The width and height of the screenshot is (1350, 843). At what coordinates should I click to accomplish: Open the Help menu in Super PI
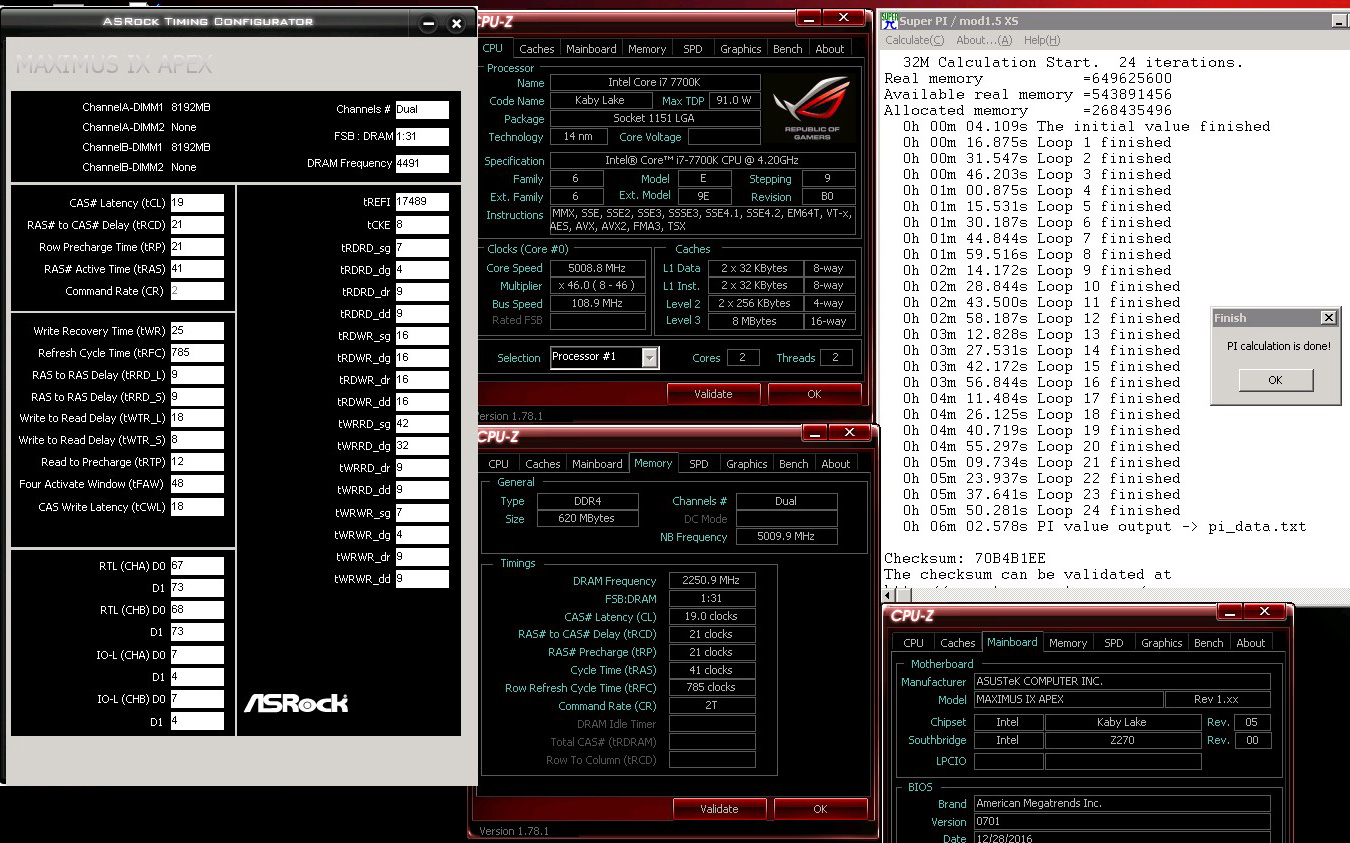coord(1041,40)
